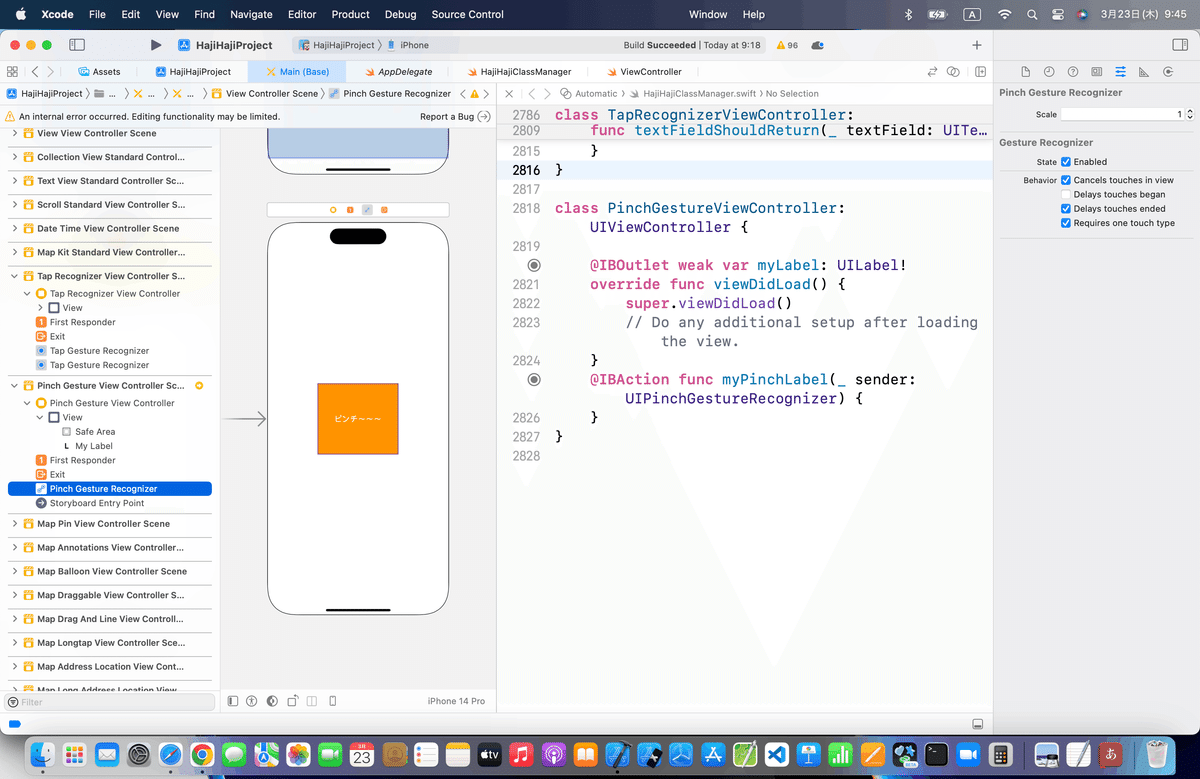The width and height of the screenshot is (1200, 779).
Task: Click the add library plus button
Action: (977, 45)
